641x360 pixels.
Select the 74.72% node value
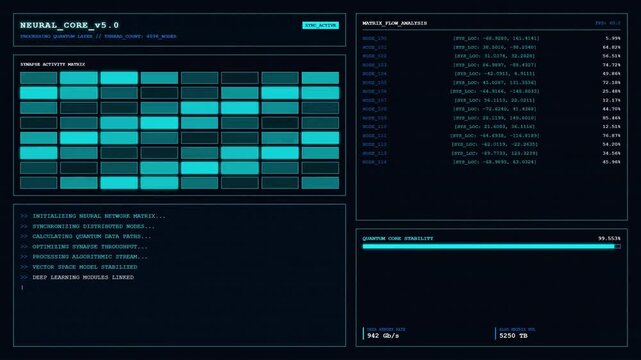(x=612, y=65)
